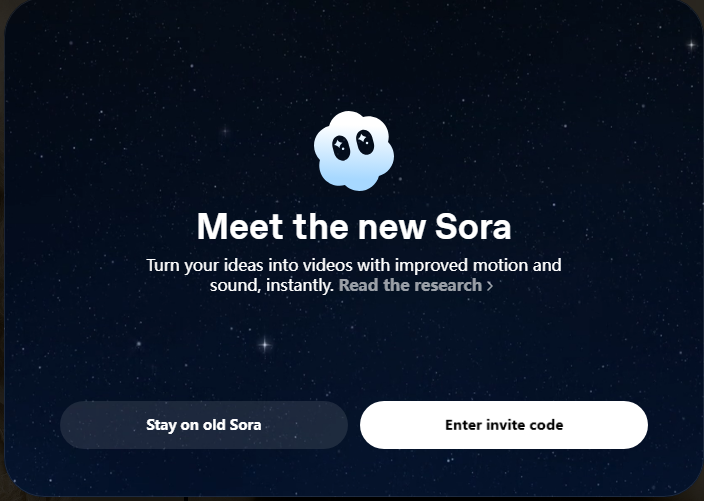Click the faint star left of the mascot
The height and width of the screenshot is (501, 704).
coord(225,131)
